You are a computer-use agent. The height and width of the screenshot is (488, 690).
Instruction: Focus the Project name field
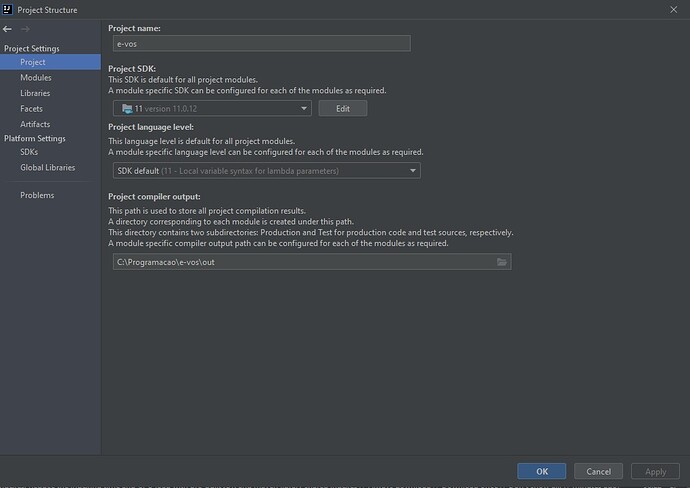click(x=262, y=44)
